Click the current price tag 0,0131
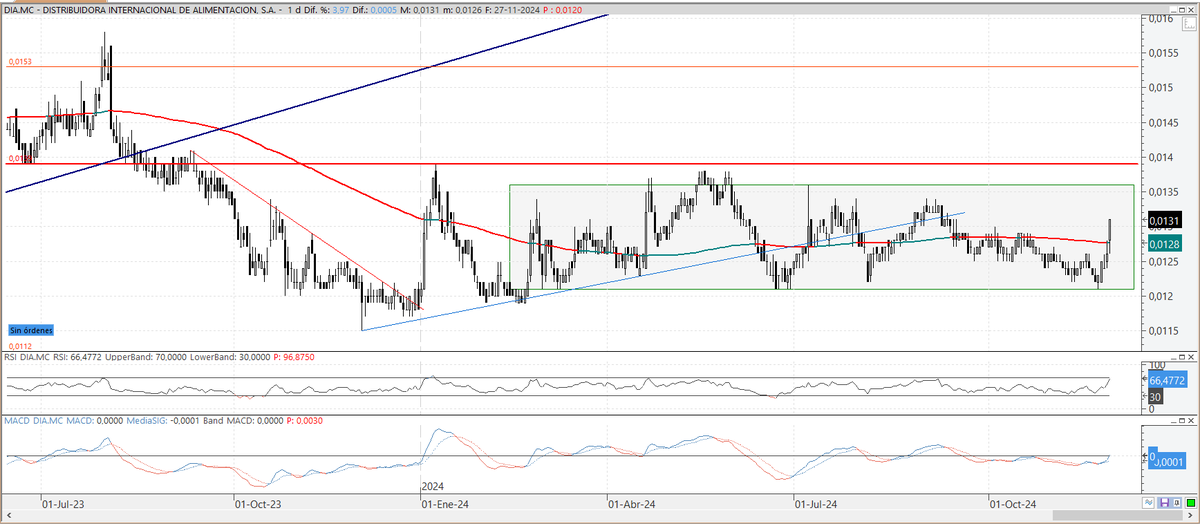 1166,220
